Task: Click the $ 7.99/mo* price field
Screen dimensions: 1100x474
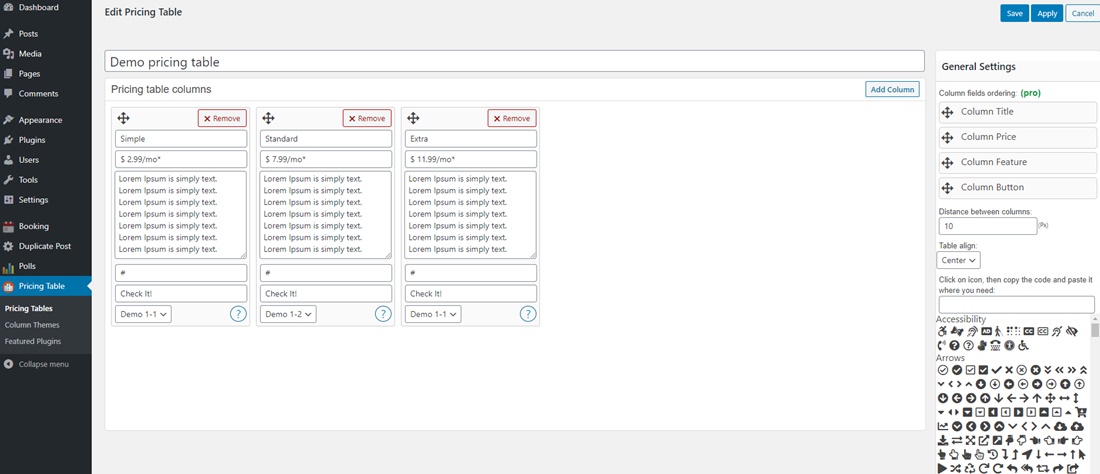Action: 326,159
